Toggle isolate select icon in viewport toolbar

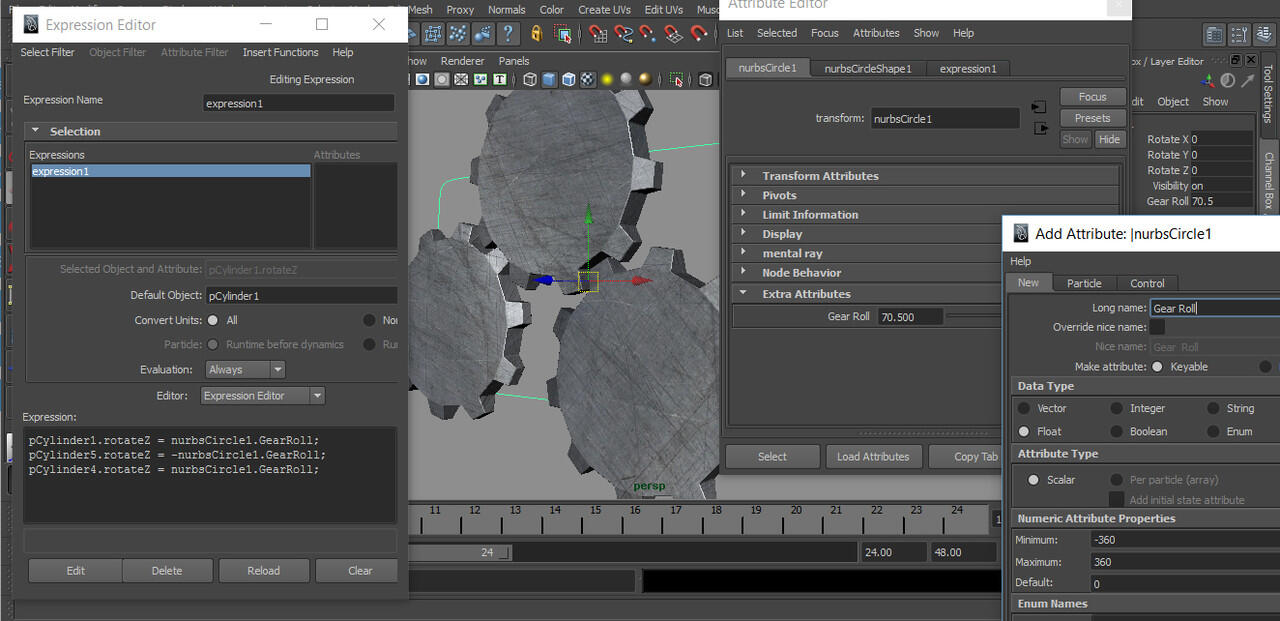tap(676, 79)
